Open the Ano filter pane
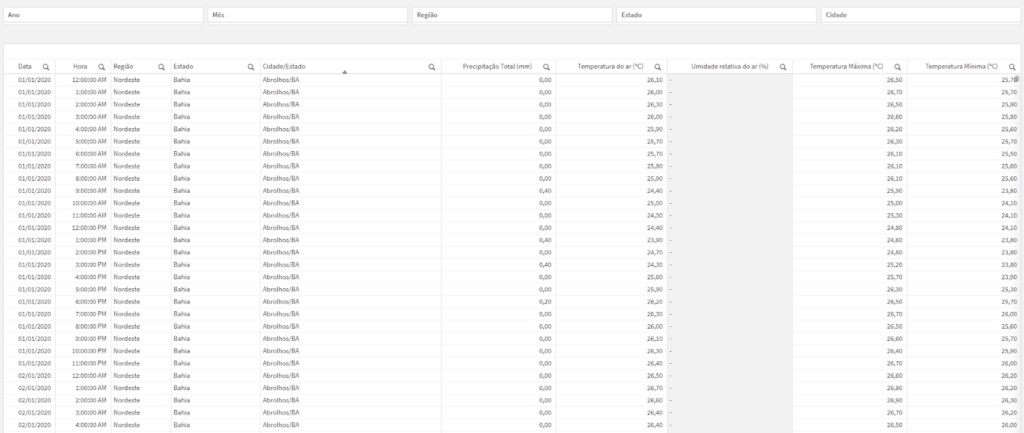 (104, 15)
